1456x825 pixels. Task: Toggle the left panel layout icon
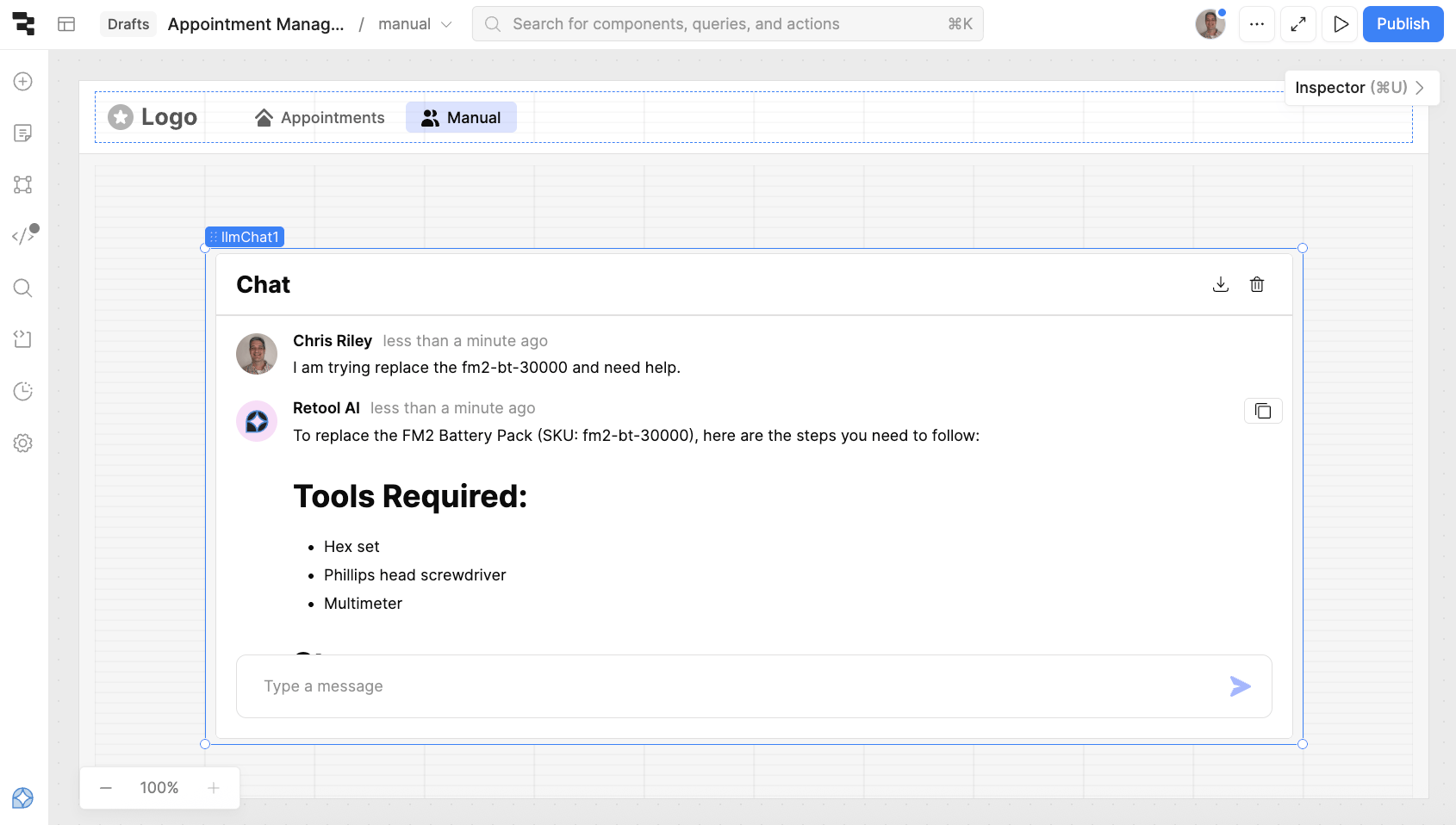tap(66, 24)
